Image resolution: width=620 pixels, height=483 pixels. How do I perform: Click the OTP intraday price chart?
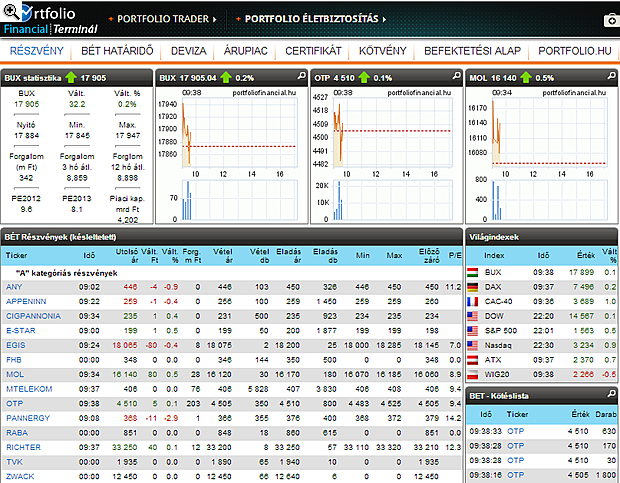tap(393, 132)
